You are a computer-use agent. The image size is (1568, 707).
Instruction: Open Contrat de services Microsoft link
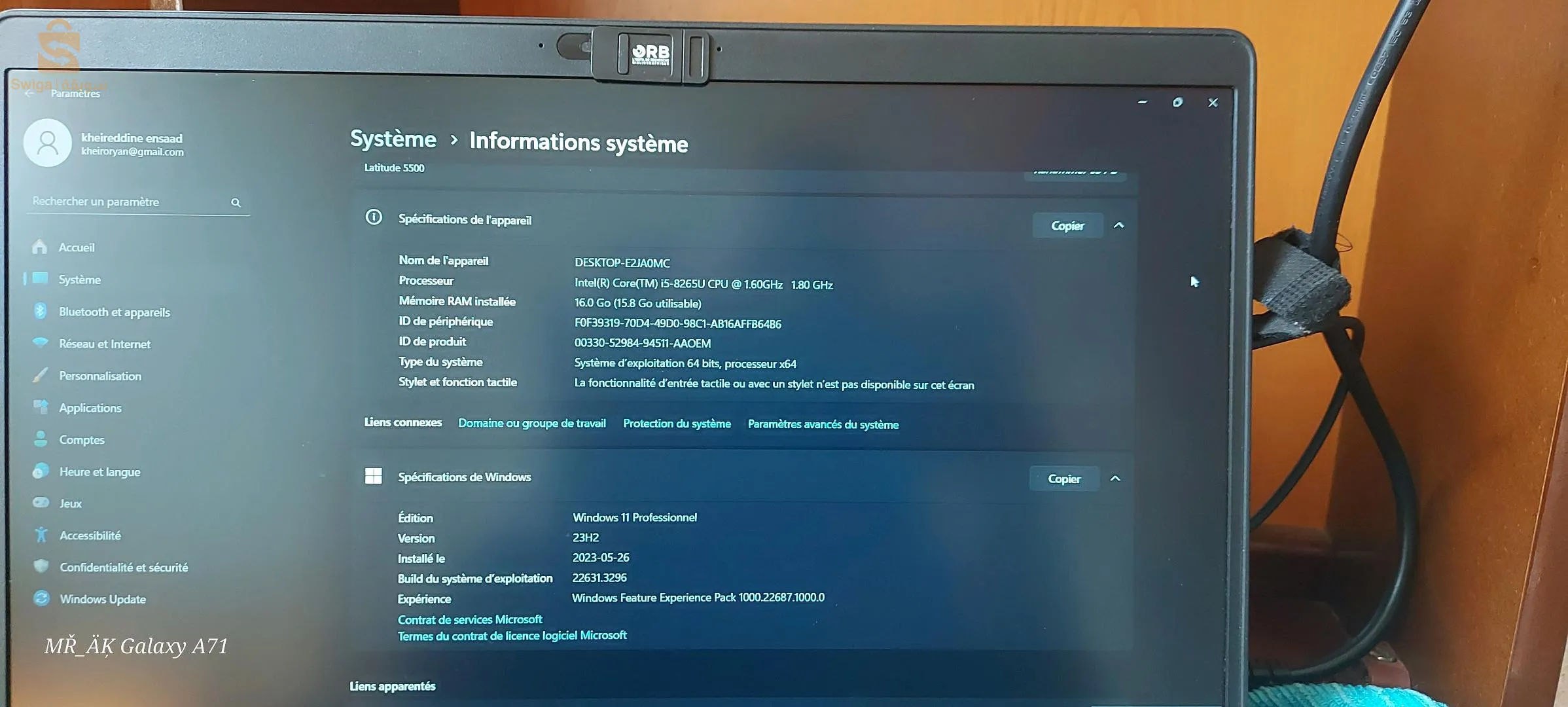(x=470, y=619)
